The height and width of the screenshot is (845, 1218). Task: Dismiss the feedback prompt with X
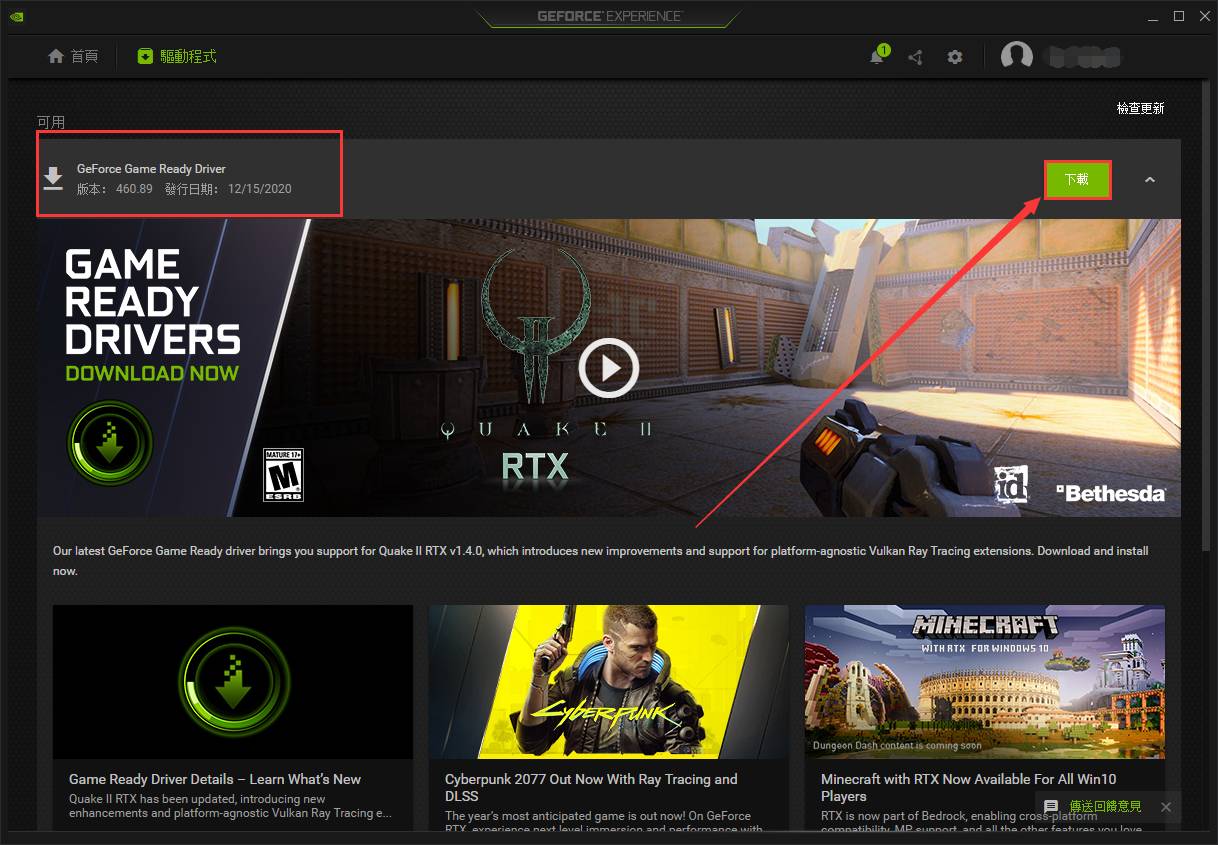click(1165, 806)
